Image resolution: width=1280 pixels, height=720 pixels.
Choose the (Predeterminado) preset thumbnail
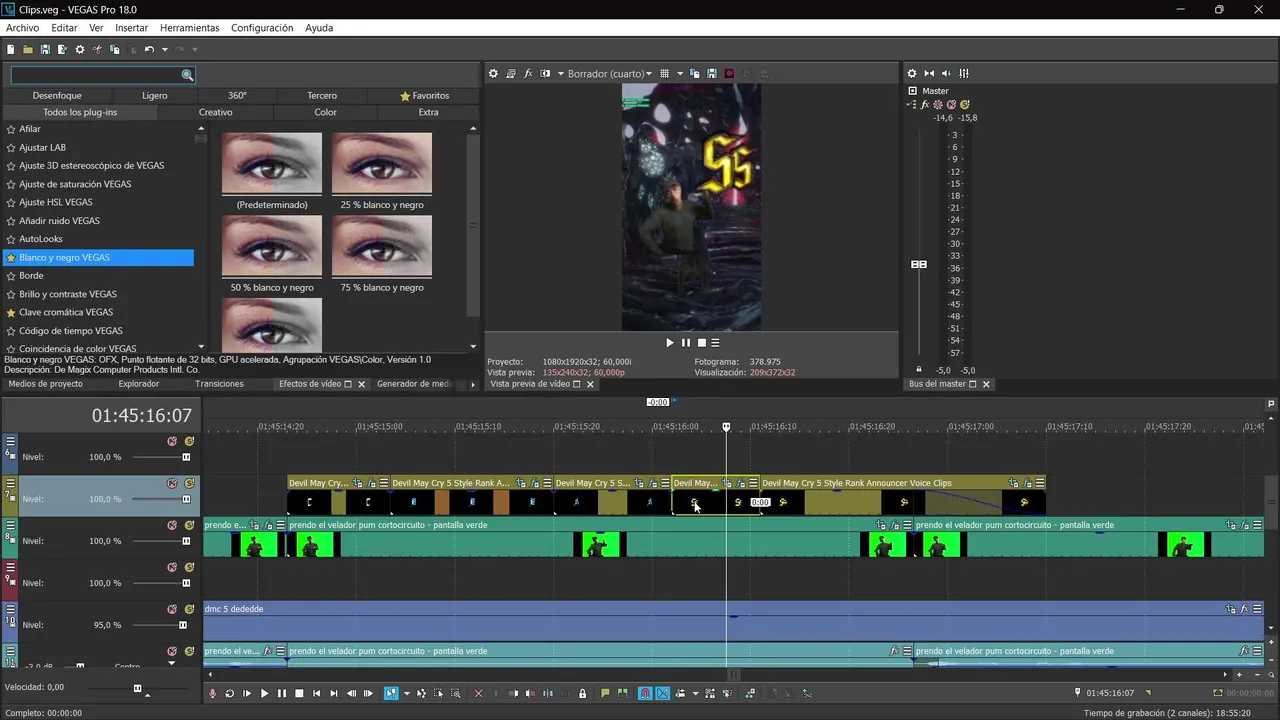point(272,164)
